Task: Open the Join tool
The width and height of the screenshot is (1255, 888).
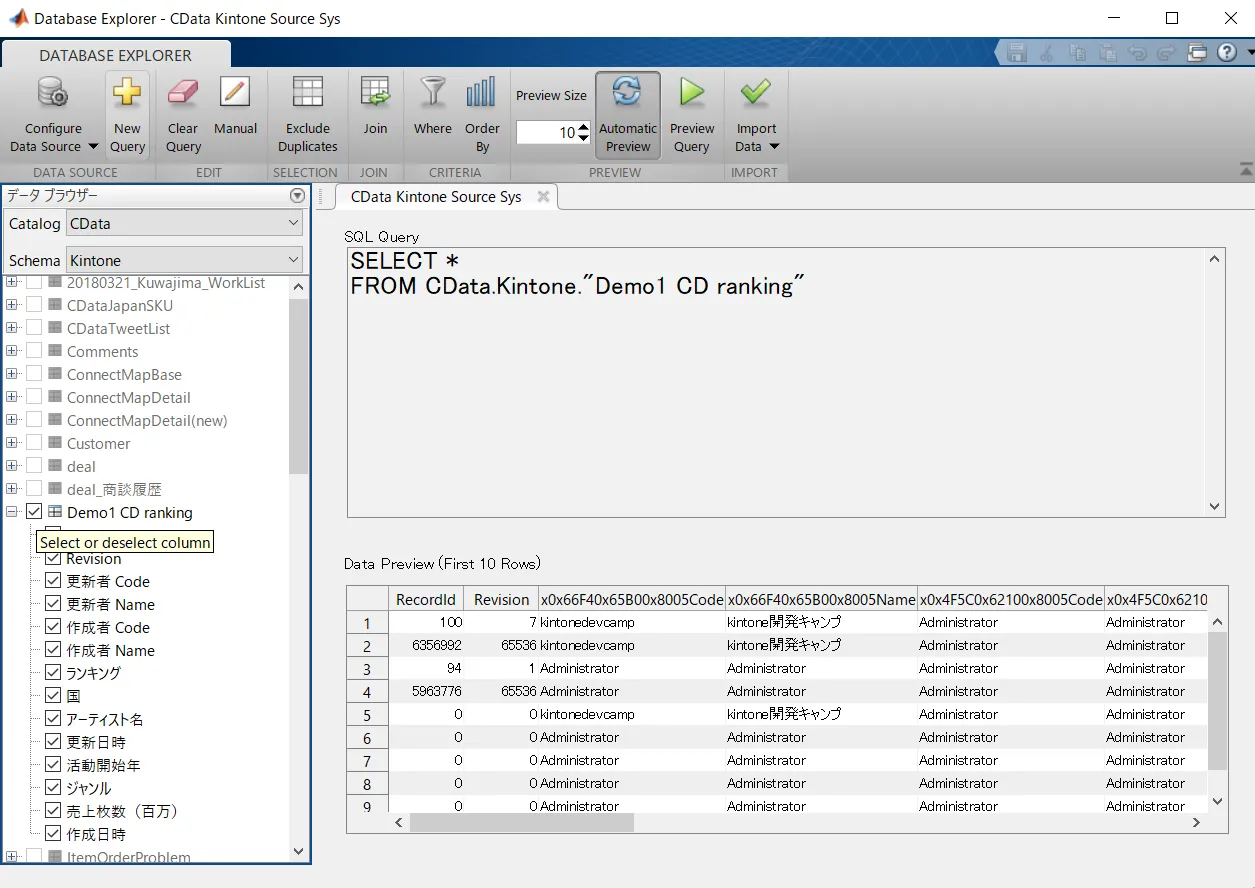Action: click(x=375, y=112)
